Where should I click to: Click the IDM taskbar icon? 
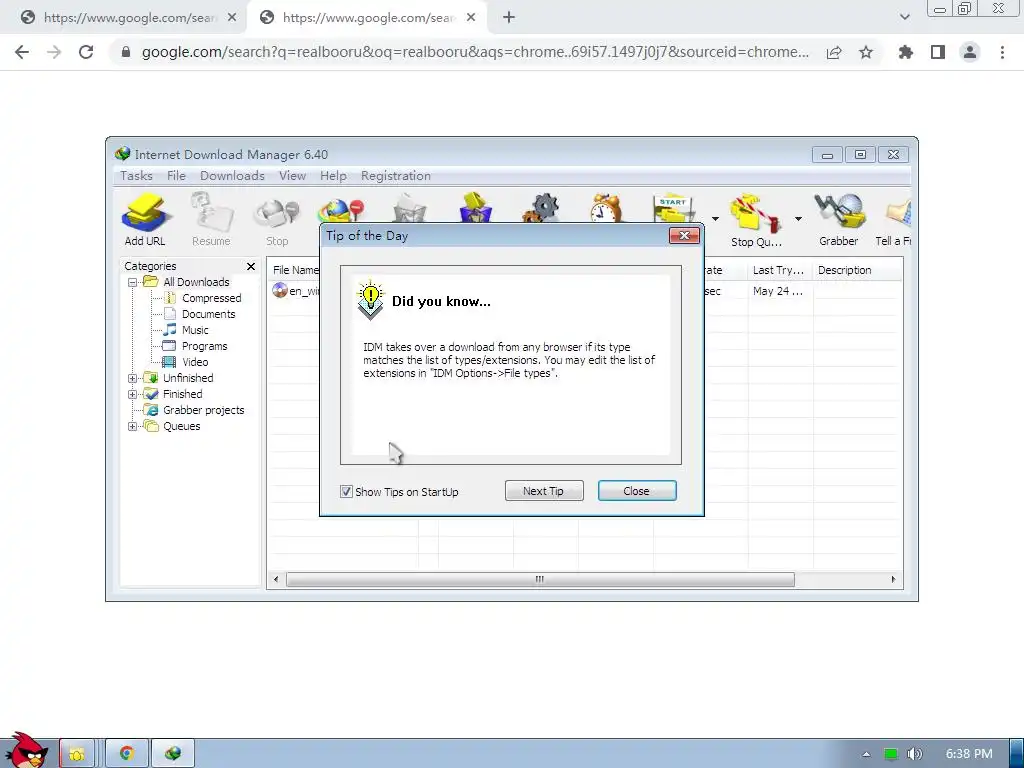173,754
